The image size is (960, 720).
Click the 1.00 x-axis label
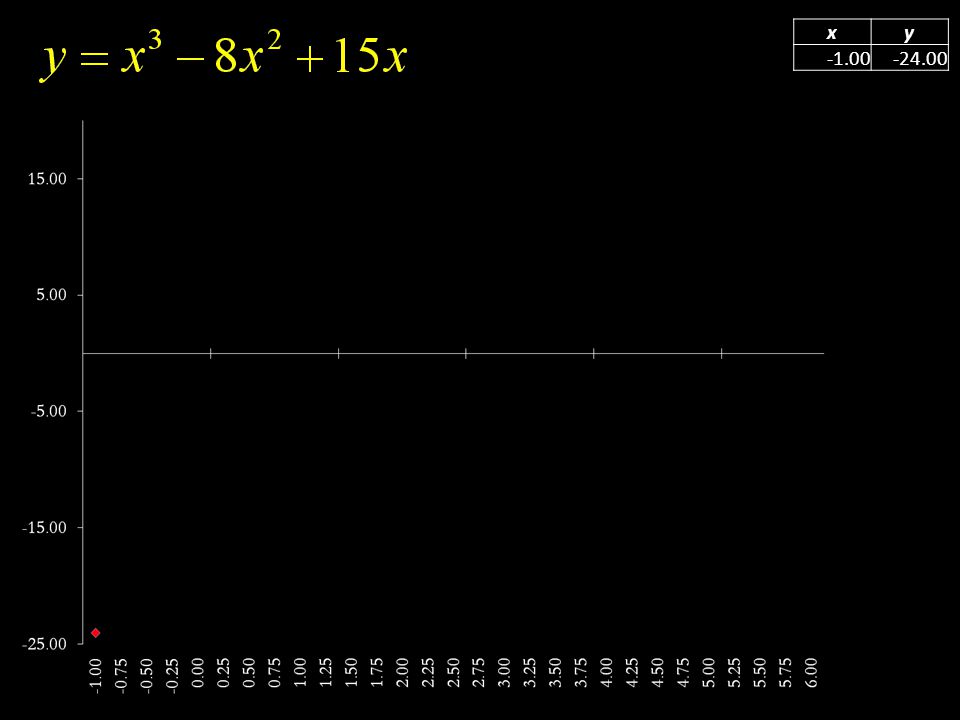(300, 672)
